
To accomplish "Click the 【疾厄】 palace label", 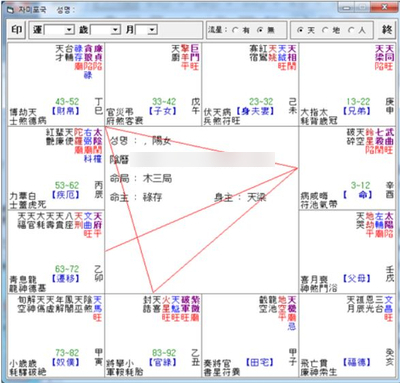I will 65,194.
